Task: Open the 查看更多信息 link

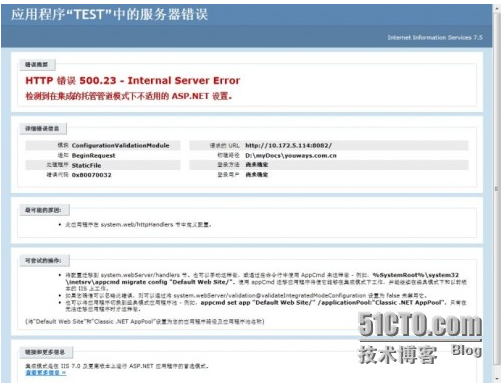Action: 46,373
